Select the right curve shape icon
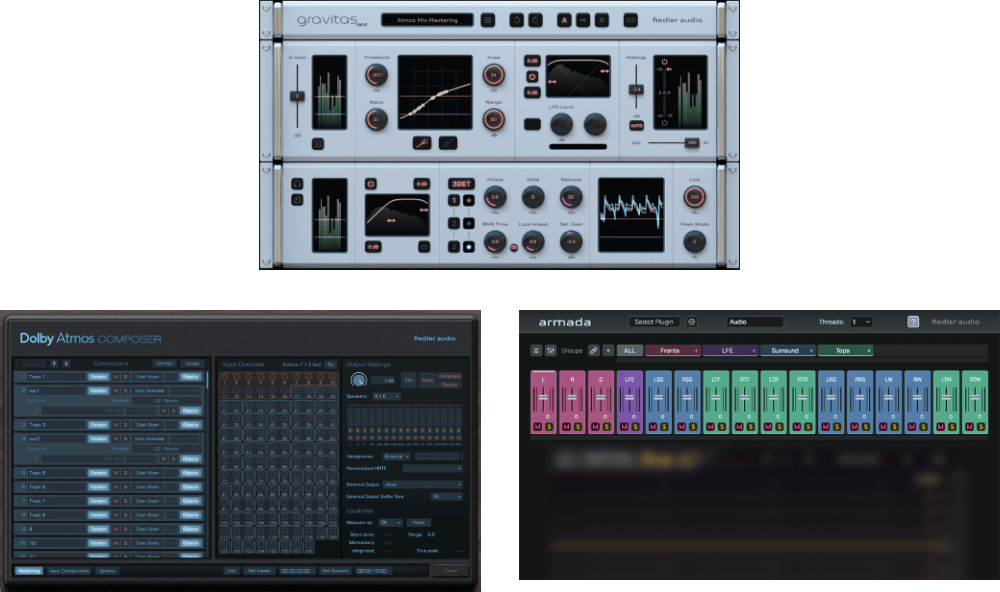This screenshot has width=1000, height=592. pos(448,143)
